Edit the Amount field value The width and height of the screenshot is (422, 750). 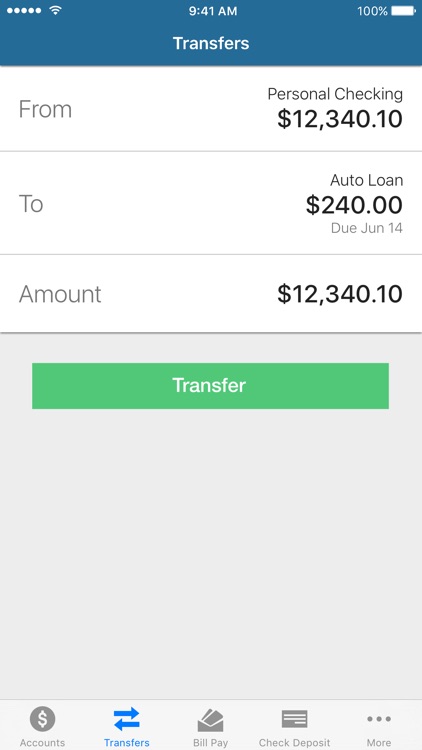pyautogui.click(x=340, y=294)
